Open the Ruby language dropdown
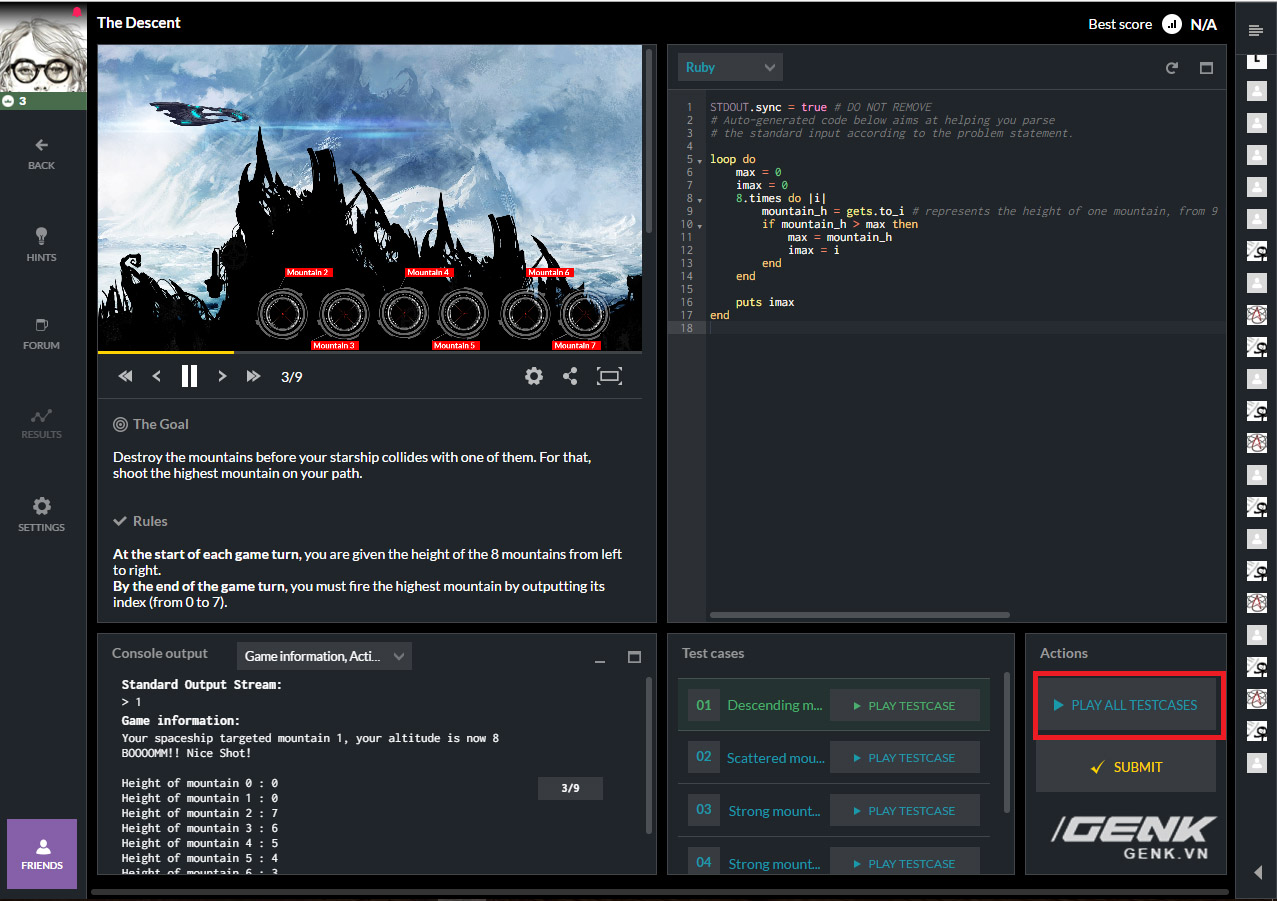Screen dimensions: 1277x901 730,67
